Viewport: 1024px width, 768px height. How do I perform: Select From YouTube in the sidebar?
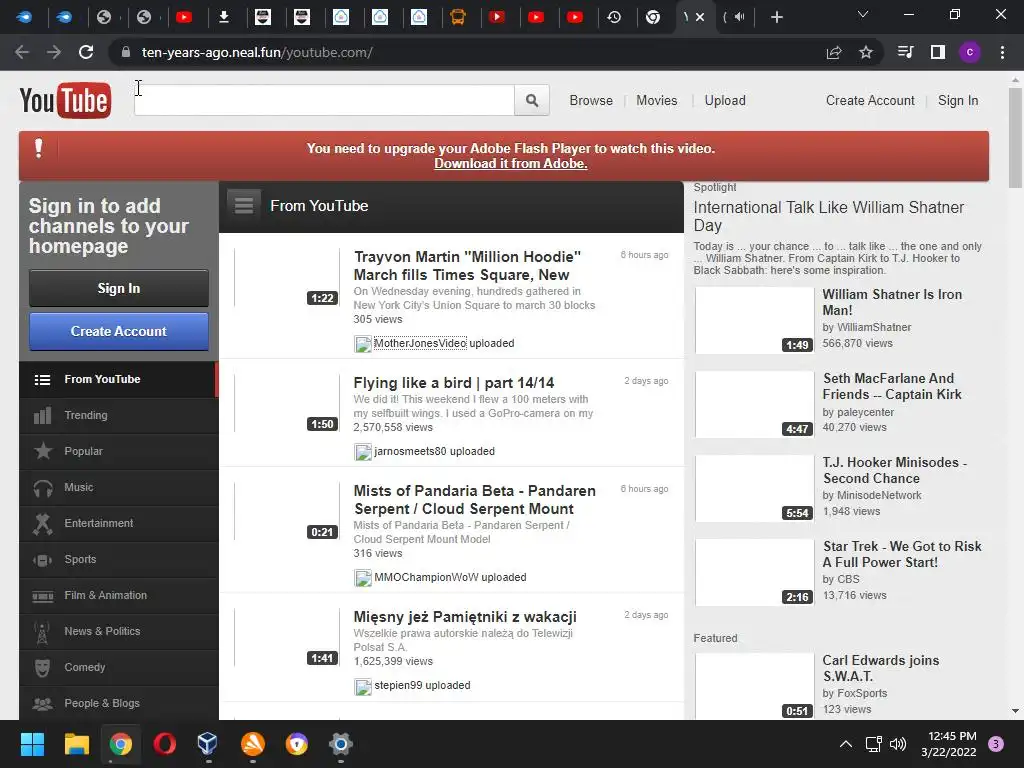118,379
